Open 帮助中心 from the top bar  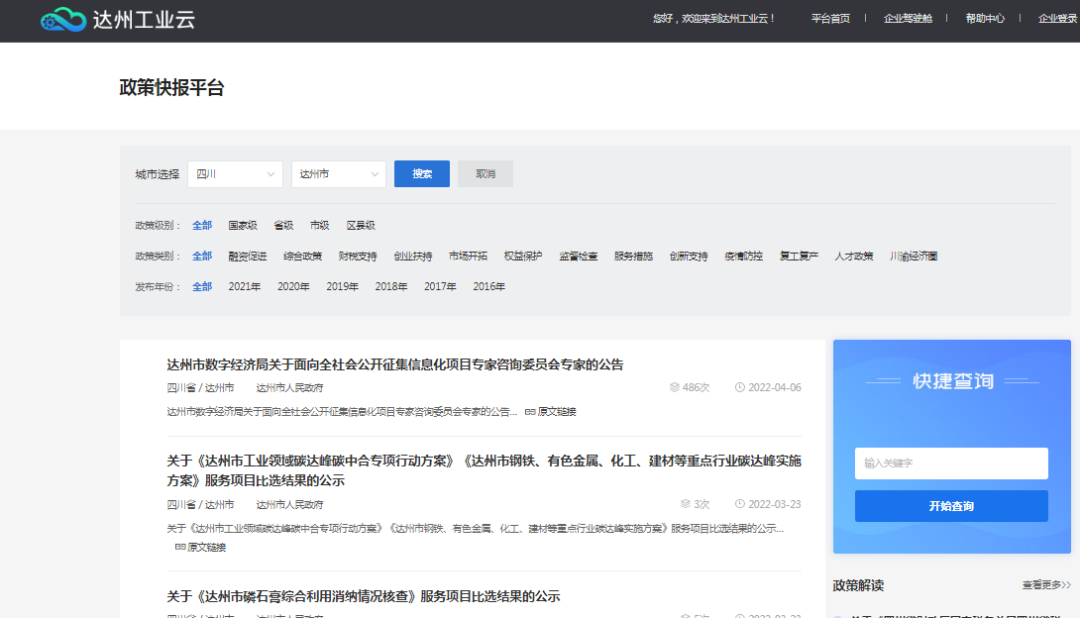[984, 19]
